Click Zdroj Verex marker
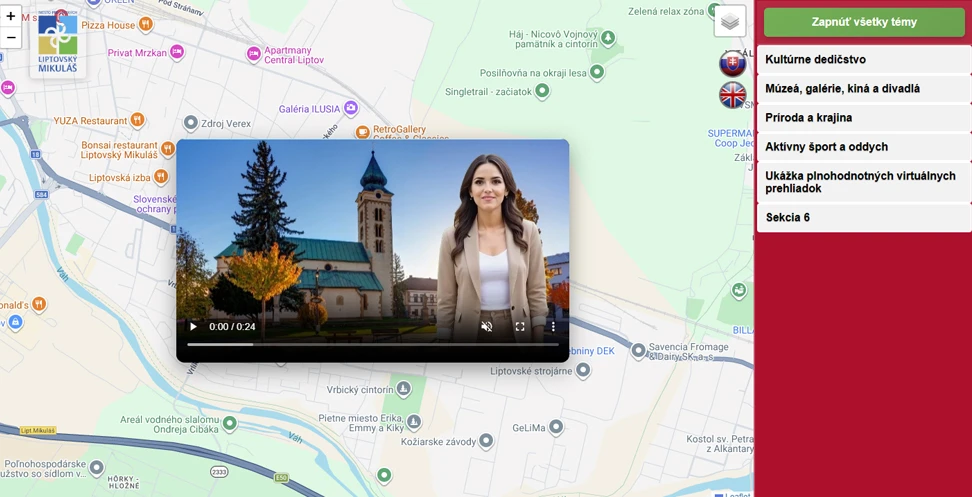 191,123
